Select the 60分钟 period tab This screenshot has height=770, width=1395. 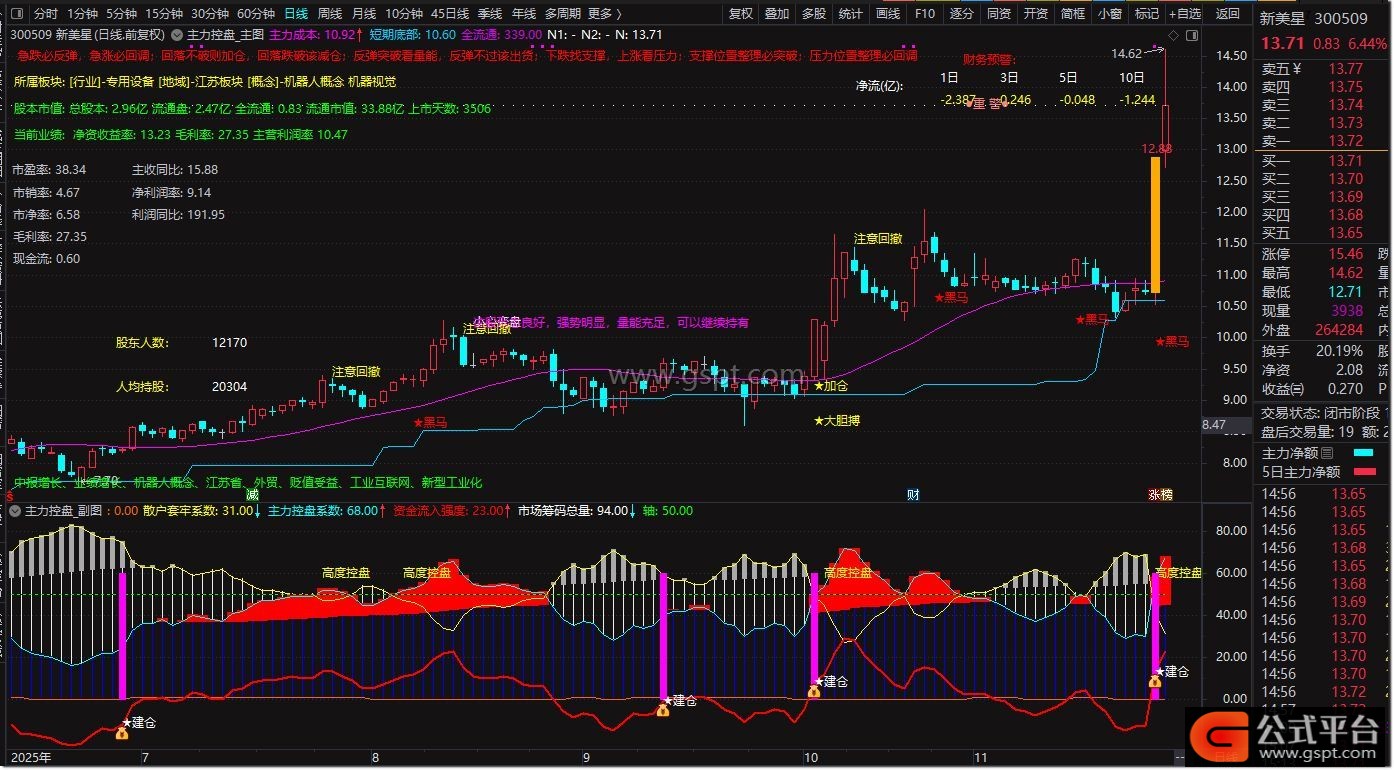pos(255,14)
